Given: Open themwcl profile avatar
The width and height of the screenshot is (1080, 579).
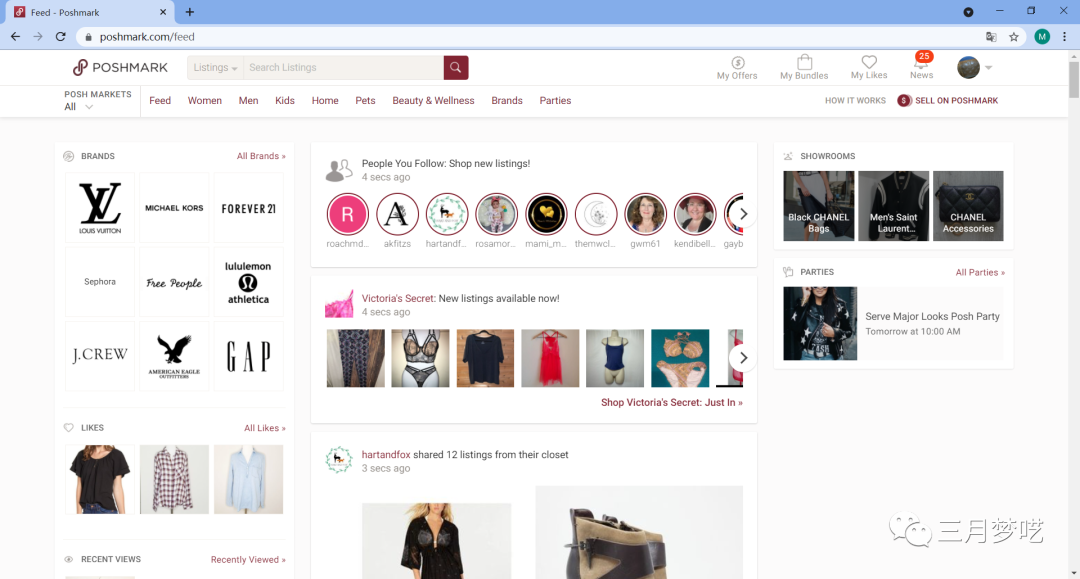Looking at the screenshot, I should click(596, 214).
